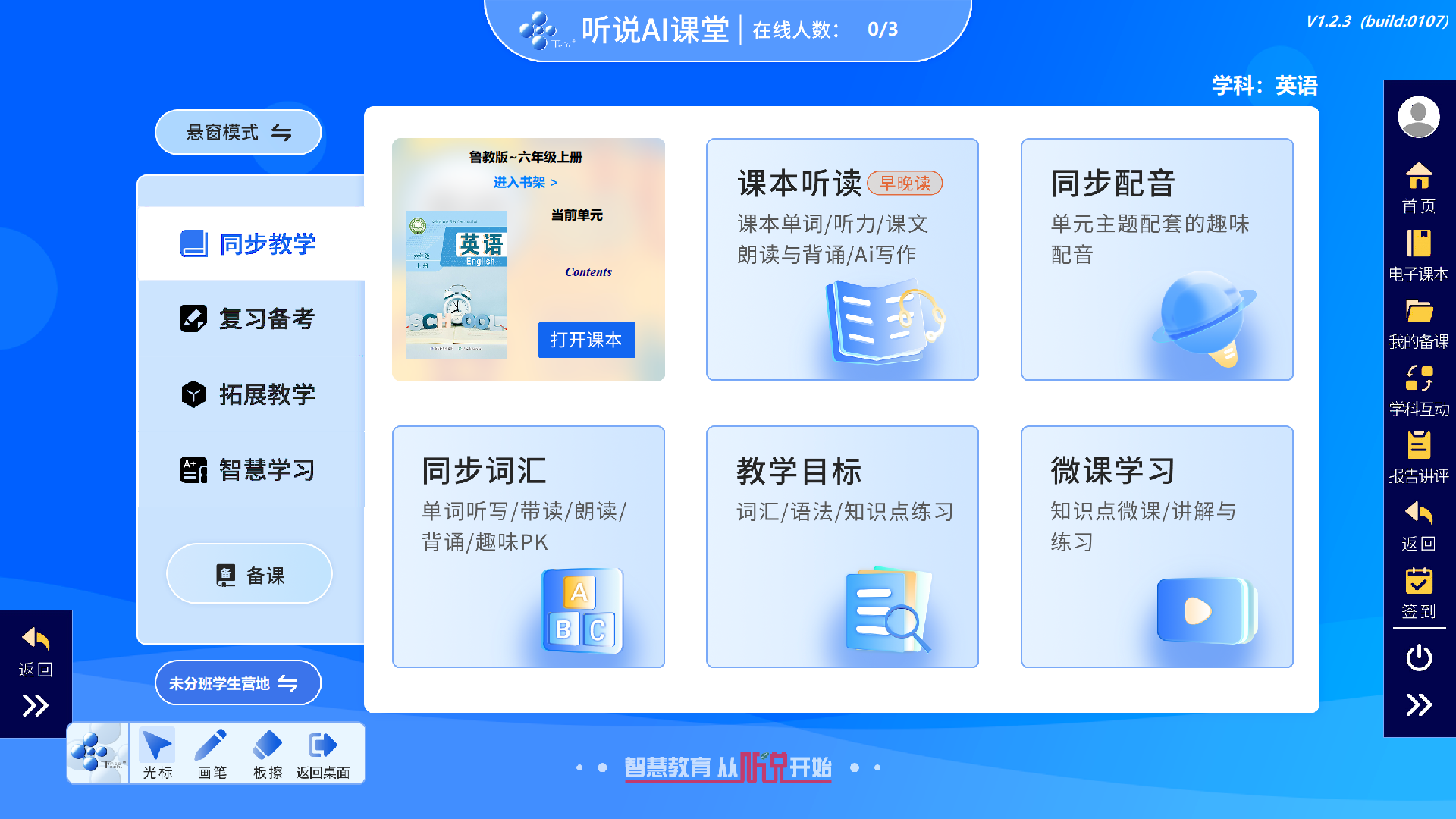Viewport: 1456px width, 819px height.
Task: Click the 备课 button
Action: pos(249,575)
